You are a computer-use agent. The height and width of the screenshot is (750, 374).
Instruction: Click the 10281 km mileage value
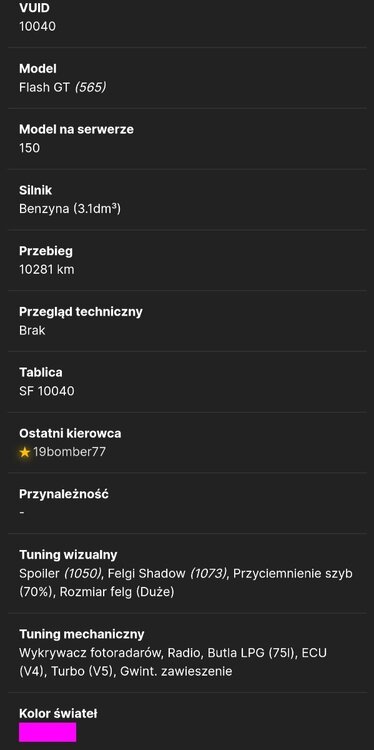(47, 269)
